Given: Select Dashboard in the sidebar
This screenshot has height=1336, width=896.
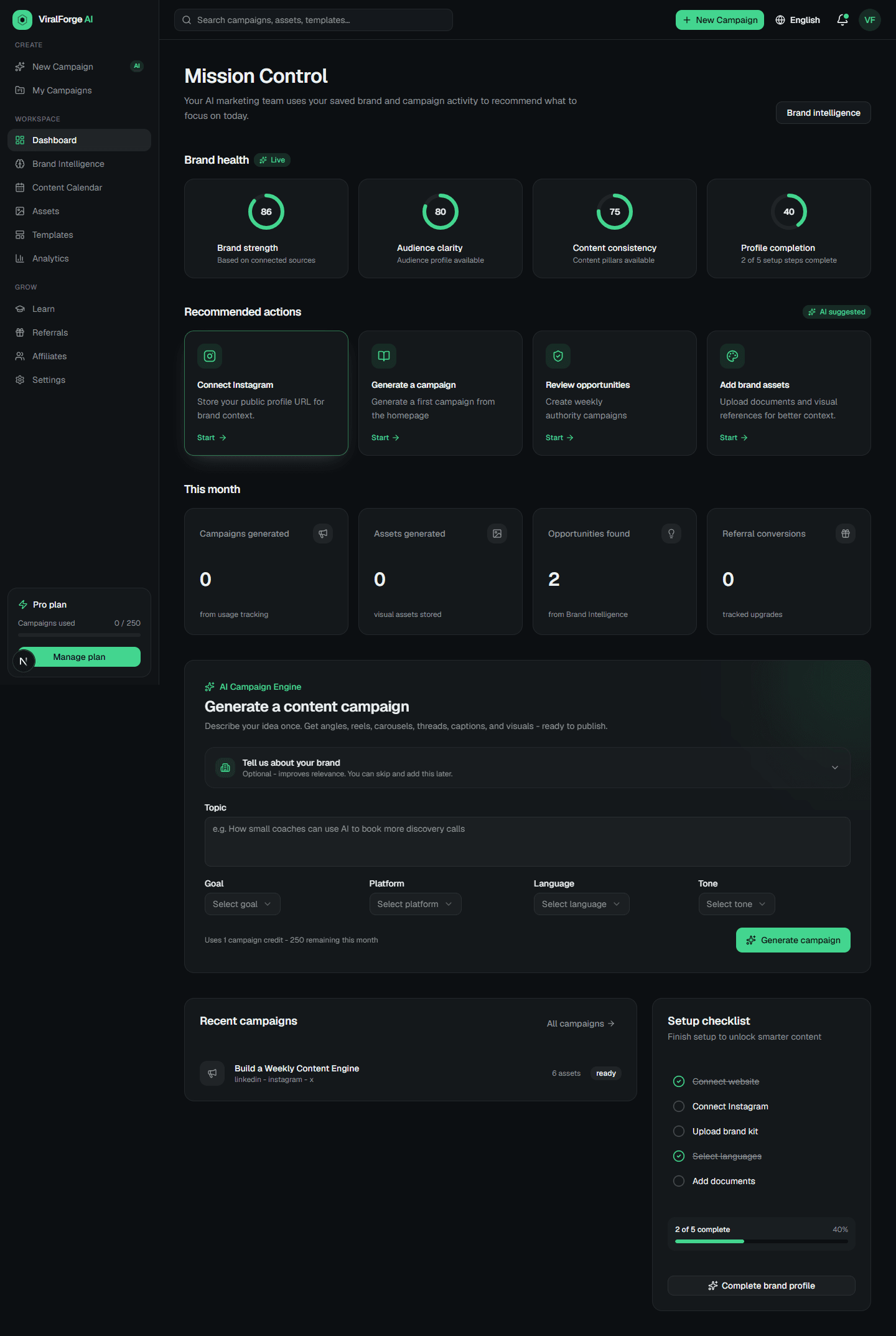Looking at the screenshot, I should [x=79, y=140].
